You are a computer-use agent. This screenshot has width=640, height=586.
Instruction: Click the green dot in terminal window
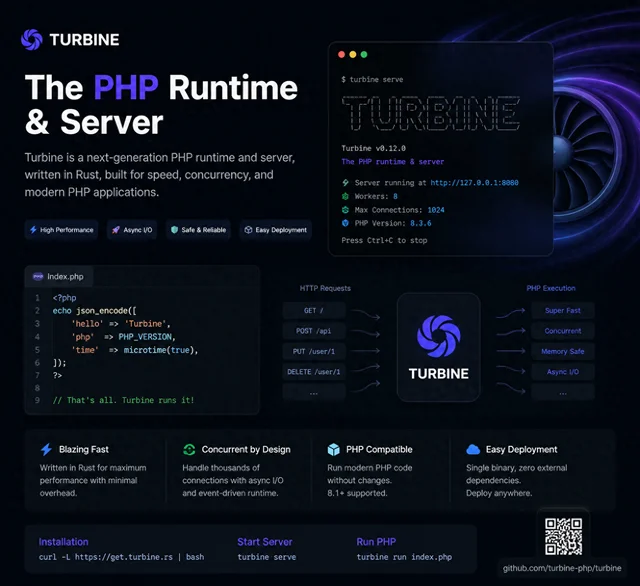[364, 54]
